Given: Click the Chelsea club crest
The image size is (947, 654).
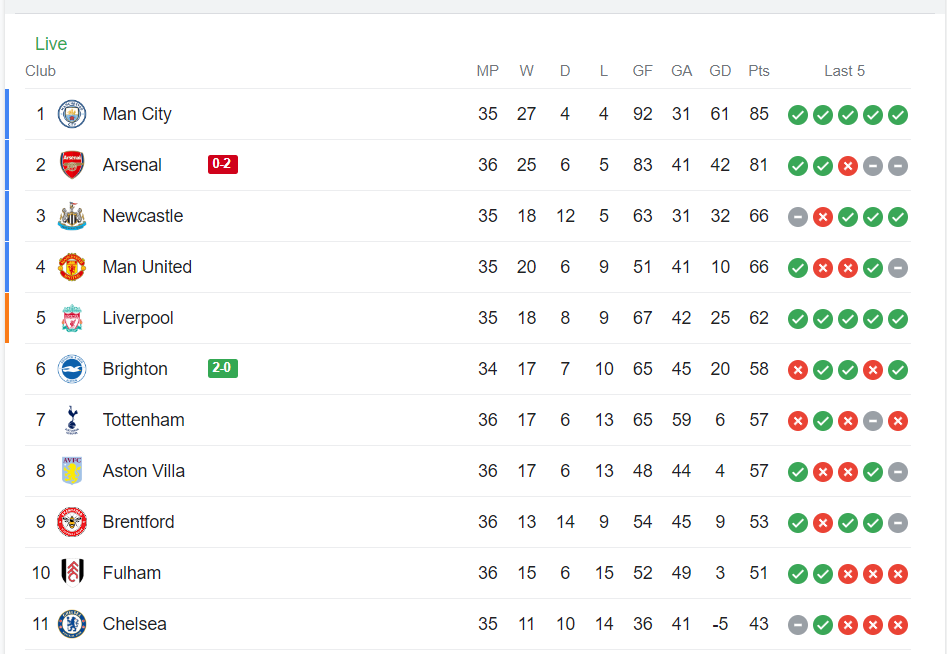Looking at the screenshot, I should [72, 624].
